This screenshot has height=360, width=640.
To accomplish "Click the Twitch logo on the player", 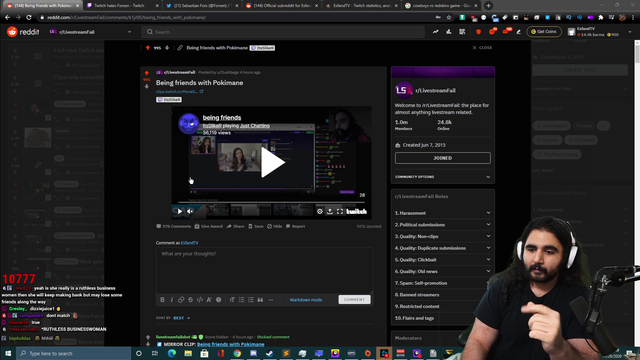I will (356, 211).
